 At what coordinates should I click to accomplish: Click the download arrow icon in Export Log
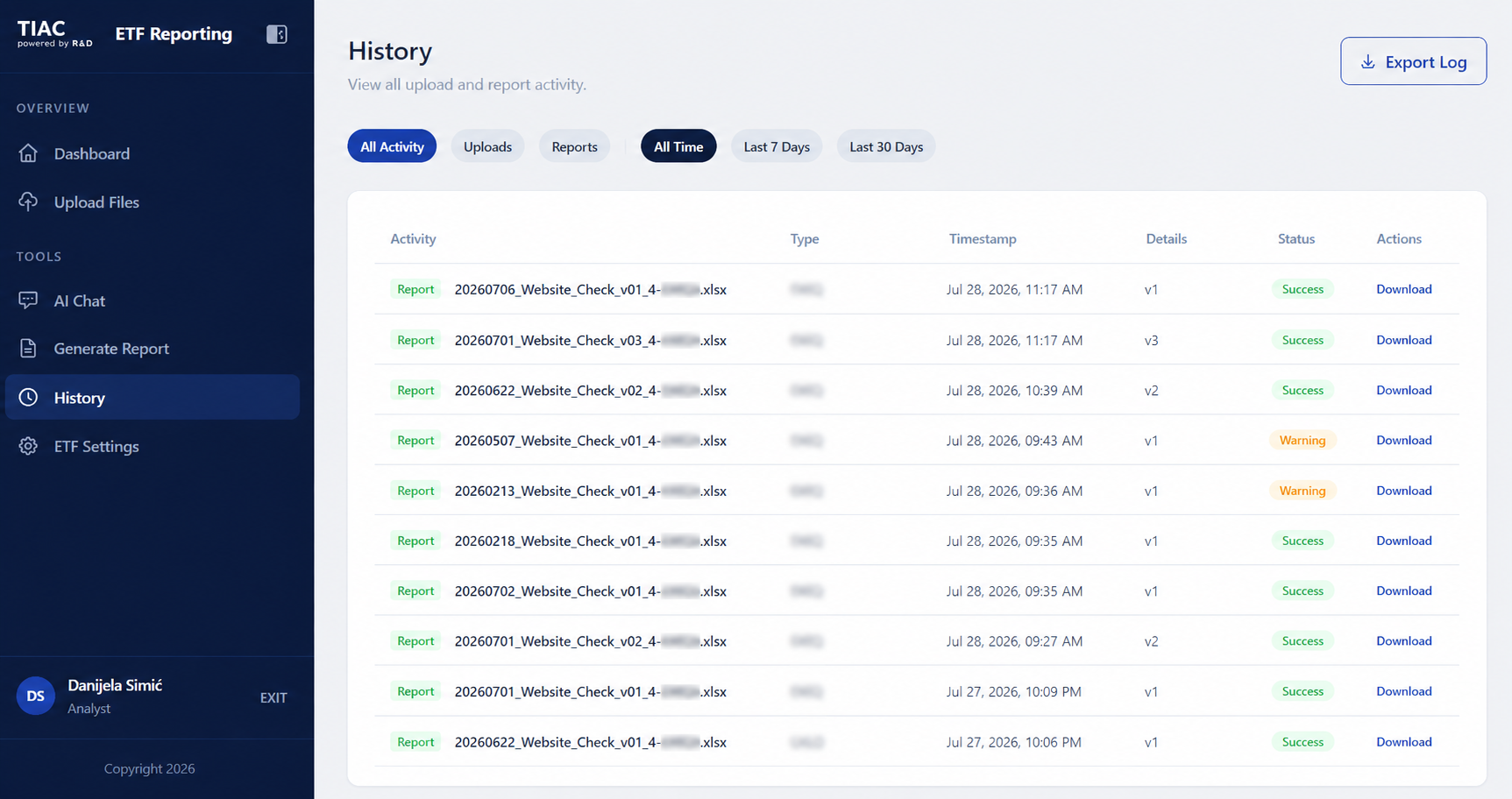1367,62
